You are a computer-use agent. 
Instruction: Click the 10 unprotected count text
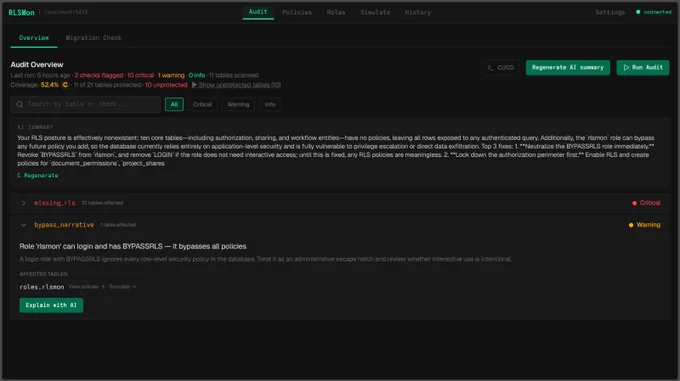(166, 85)
